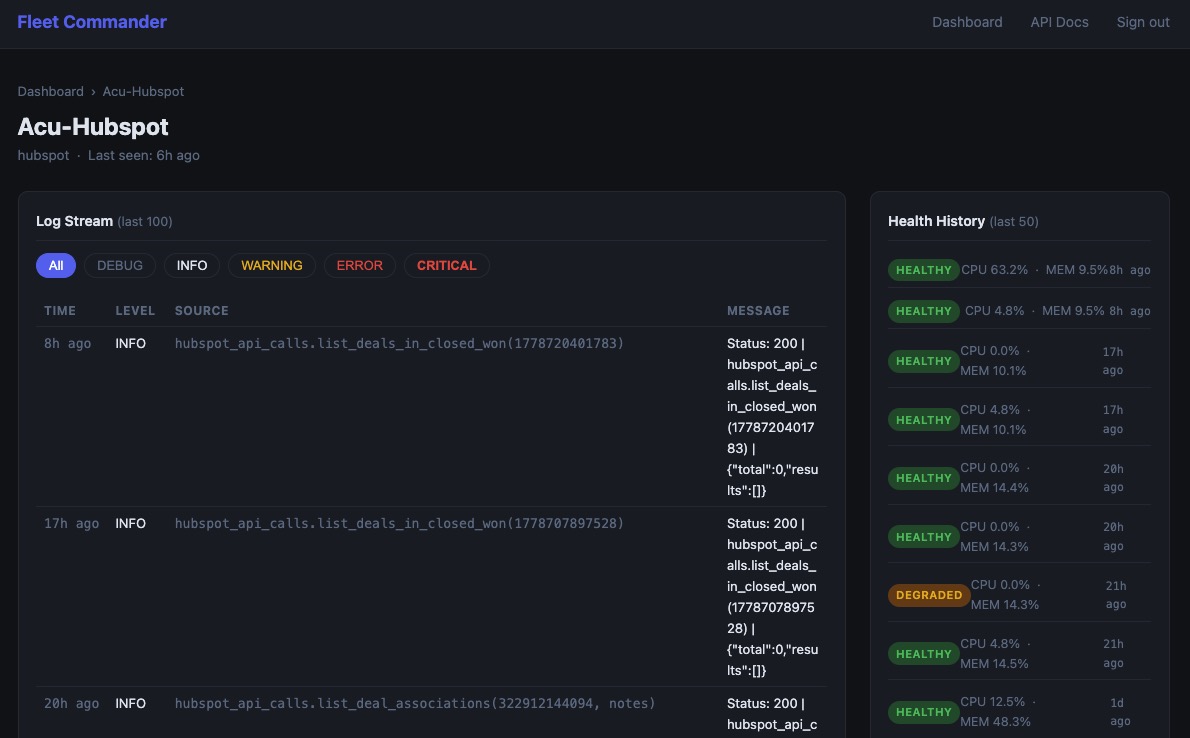
Task: Select source list_deals_in_closed_won(1778720401783)
Action: tap(399, 343)
